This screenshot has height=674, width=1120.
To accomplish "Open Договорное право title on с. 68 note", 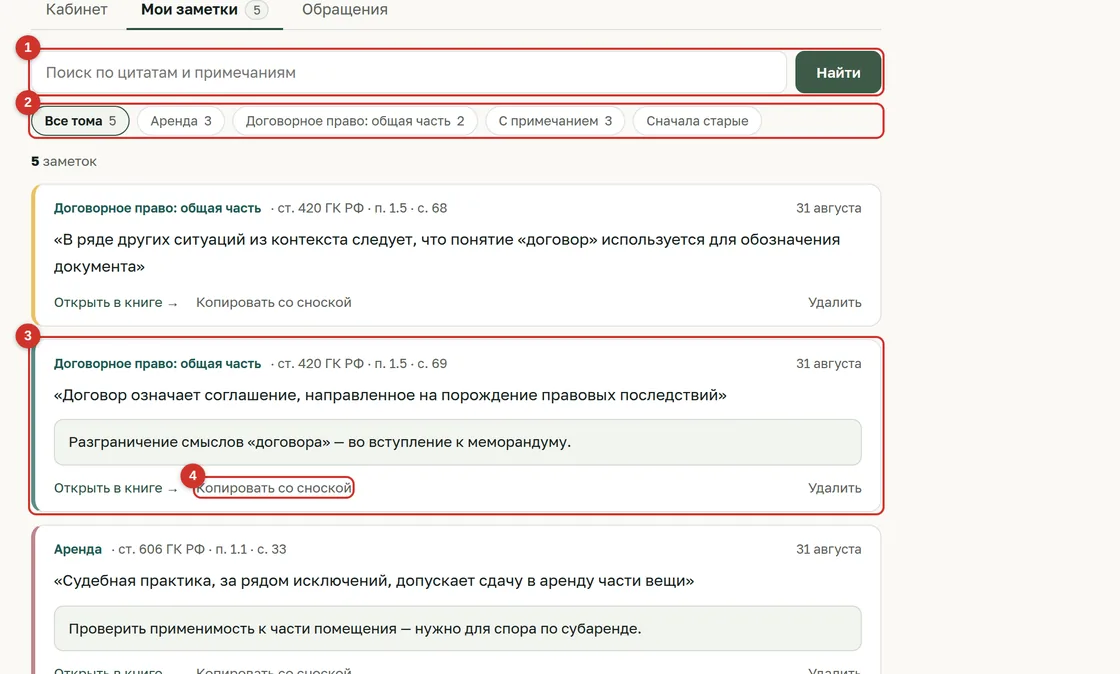I will [158, 208].
